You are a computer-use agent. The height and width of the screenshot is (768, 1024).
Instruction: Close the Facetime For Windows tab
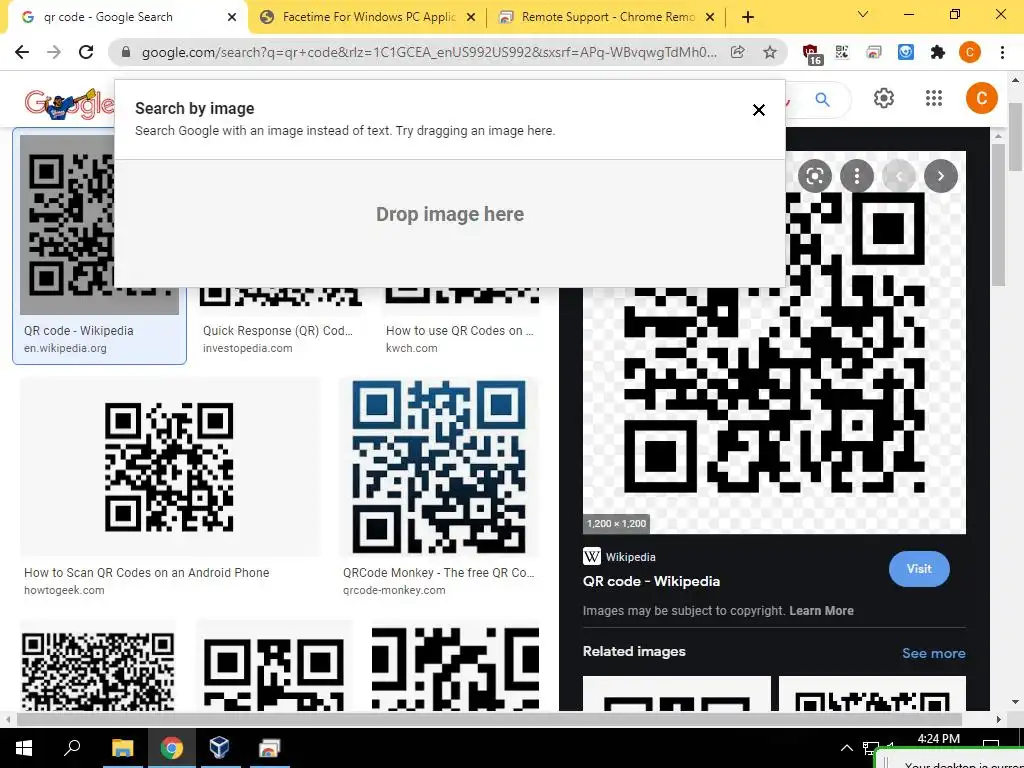click(x=471, y=18)
